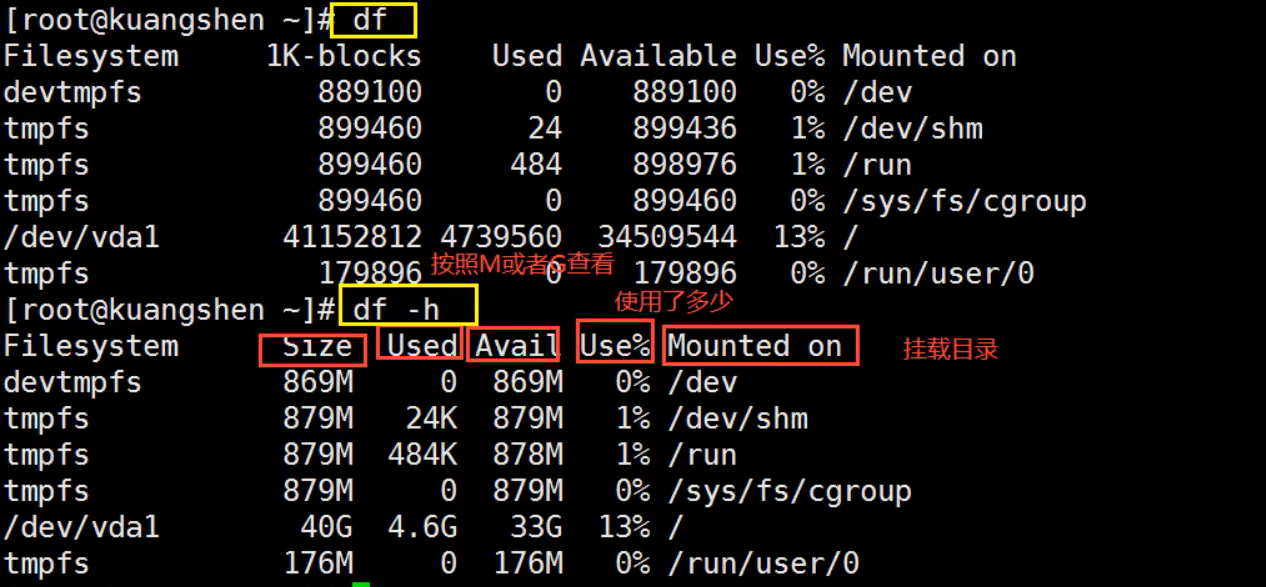Viewport: 1266px width, 587px height.
Task: Select the 'df -h' command text
Action: [396, 309]
